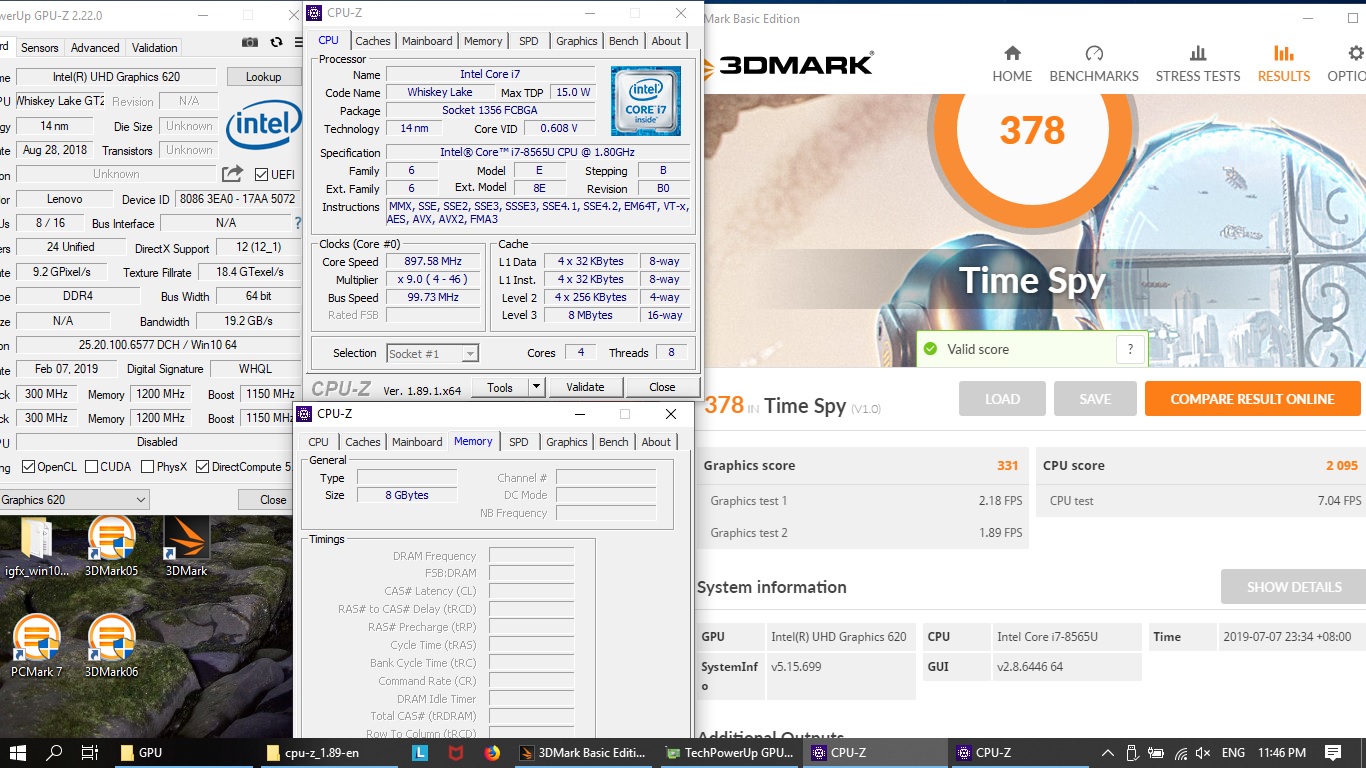Viewport: 1366px width, 768px height.
Task: Select the CPU tab in lower CPU-Z window
Action: (x=318, y=442)
